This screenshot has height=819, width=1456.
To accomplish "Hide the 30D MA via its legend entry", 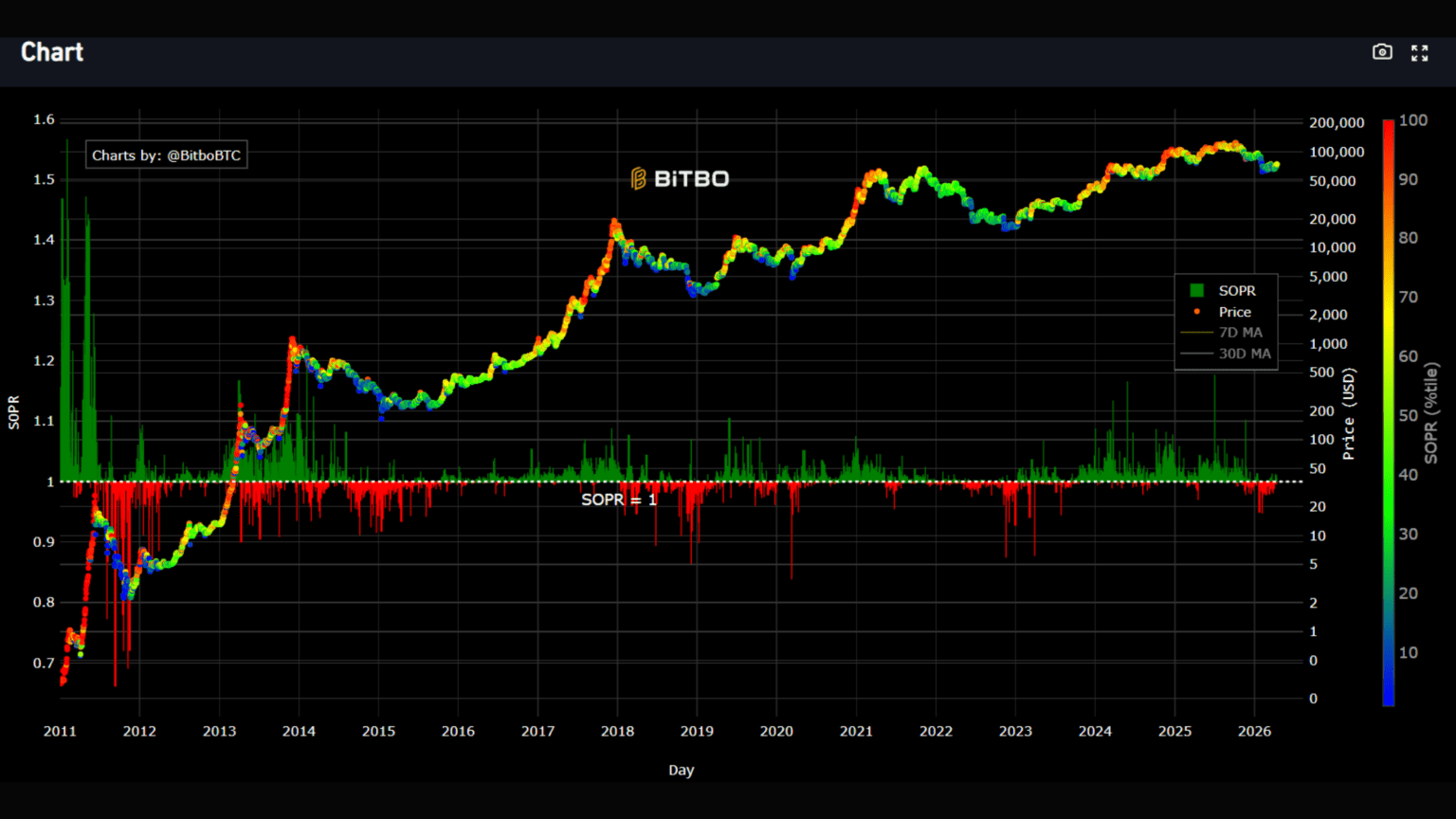I will point(1243,353).
